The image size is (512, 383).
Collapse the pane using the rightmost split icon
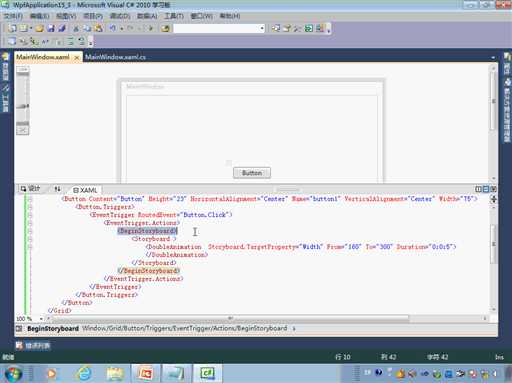(494, 189)
